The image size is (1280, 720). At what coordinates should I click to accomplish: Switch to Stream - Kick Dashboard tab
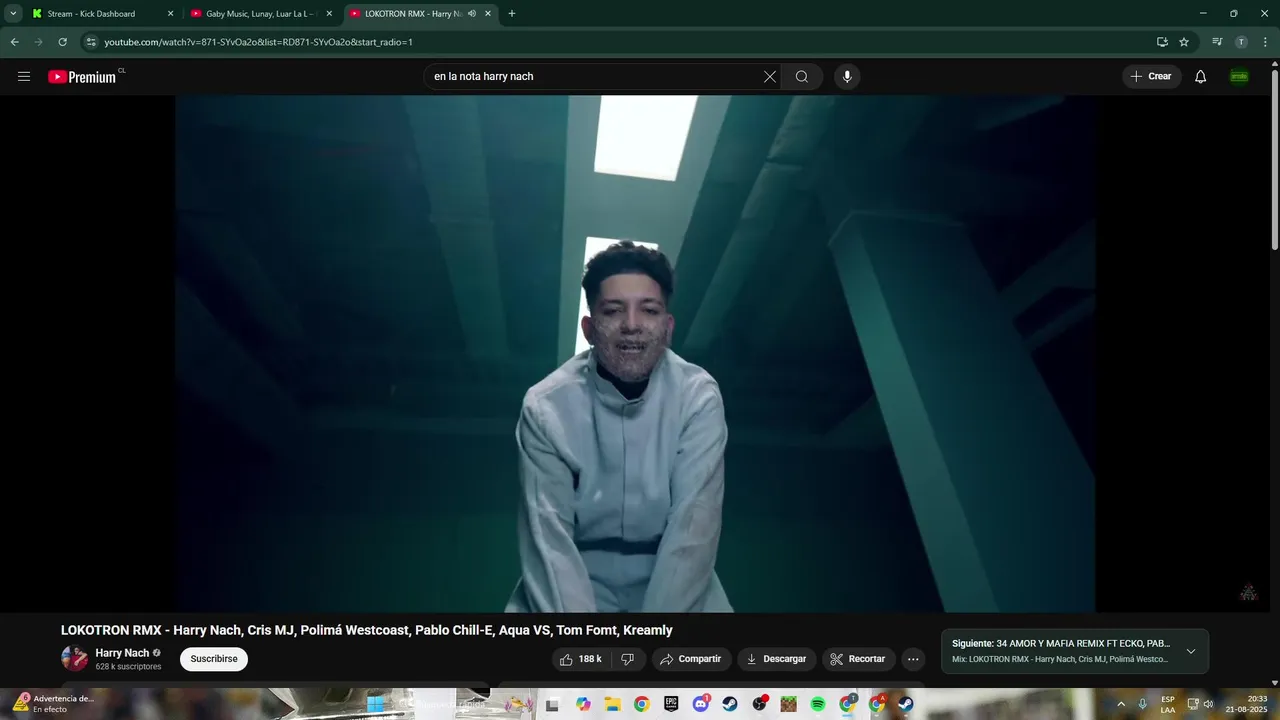pos(103,14)
